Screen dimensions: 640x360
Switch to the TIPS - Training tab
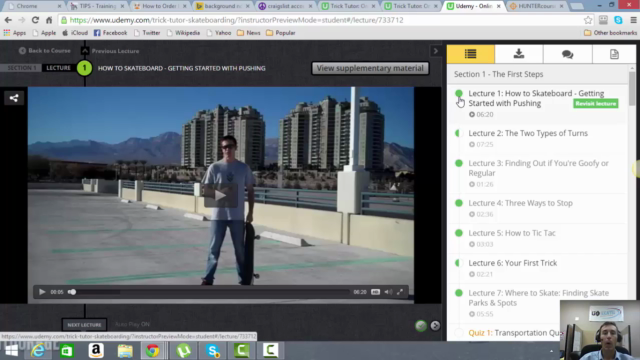[98, 6]
